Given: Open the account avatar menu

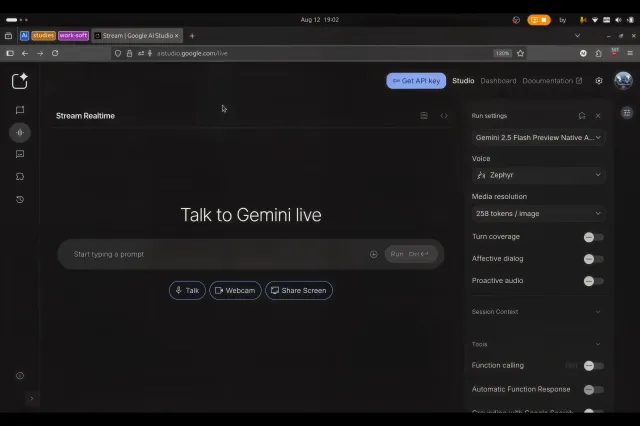Looking at the screenshot, I should pos(623,81).
